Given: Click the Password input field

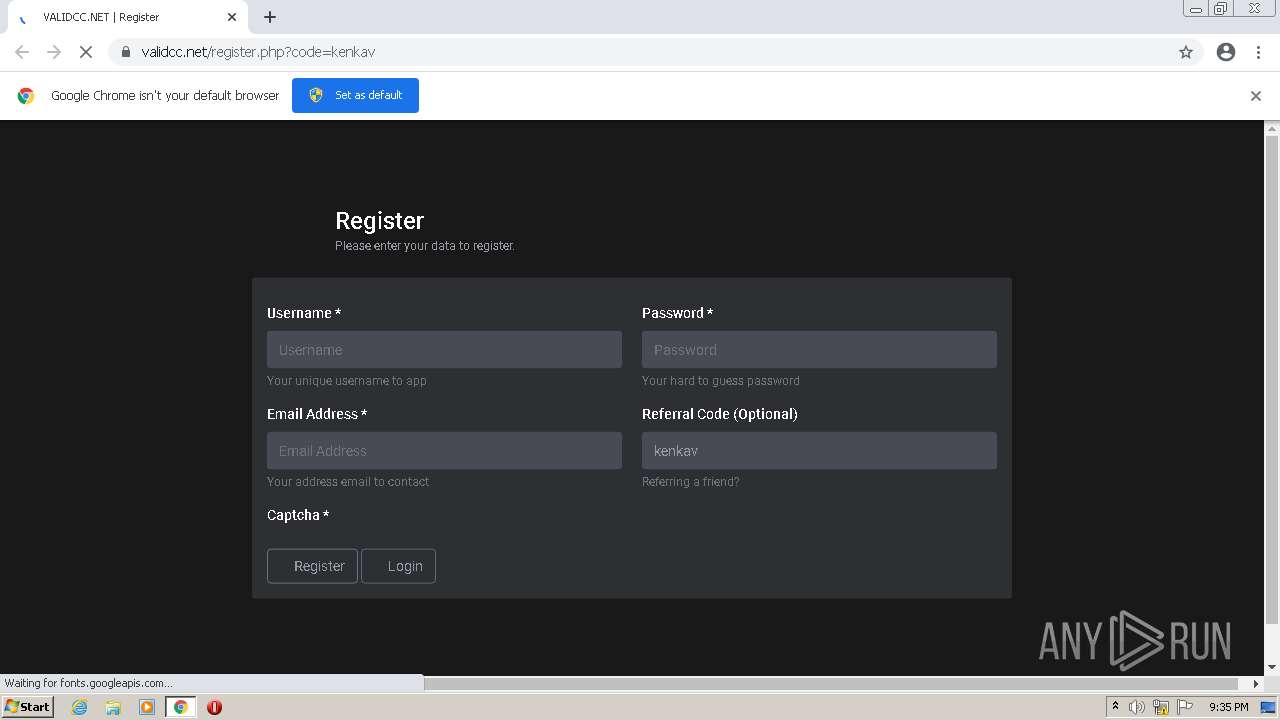Looking at the screenshot, I should tap(819, 350).
